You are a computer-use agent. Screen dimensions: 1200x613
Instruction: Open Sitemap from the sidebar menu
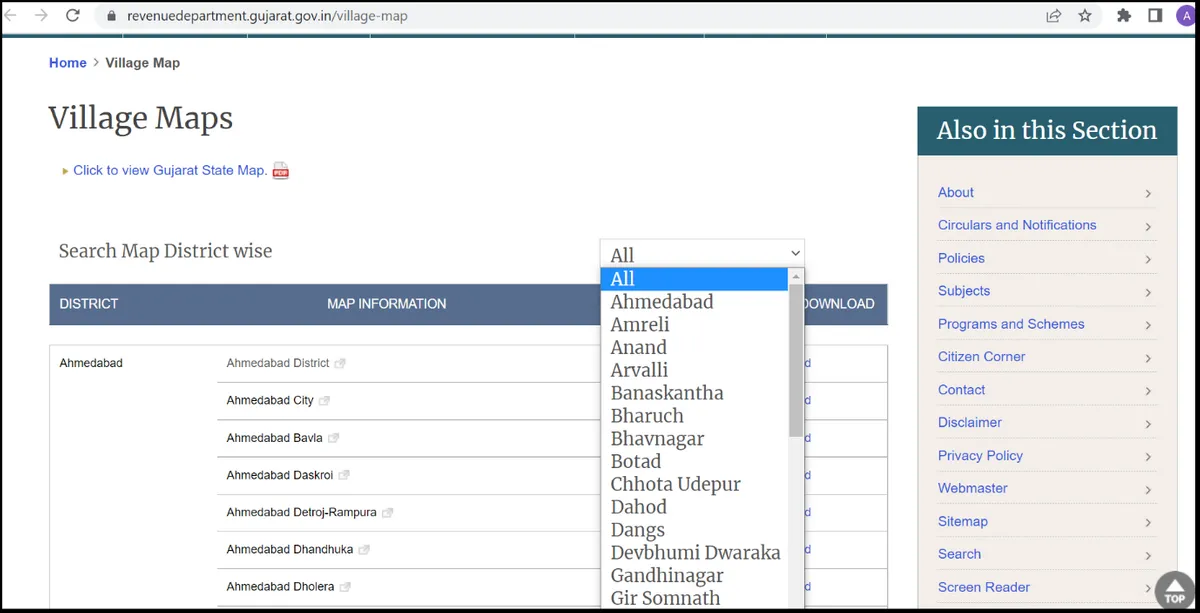(962, 521)
